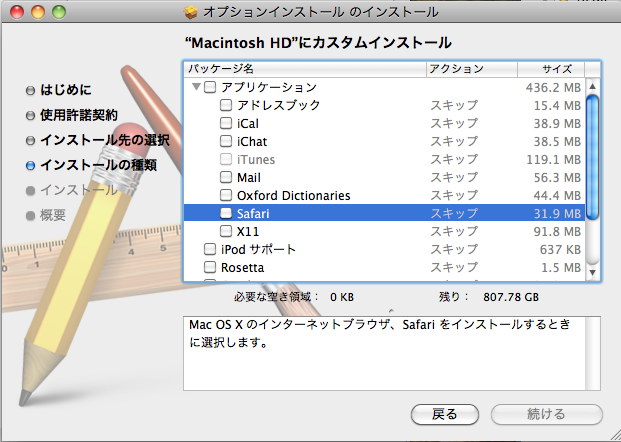
Task: Click the インストールの種類 step
Action: [x=98, y=165]
